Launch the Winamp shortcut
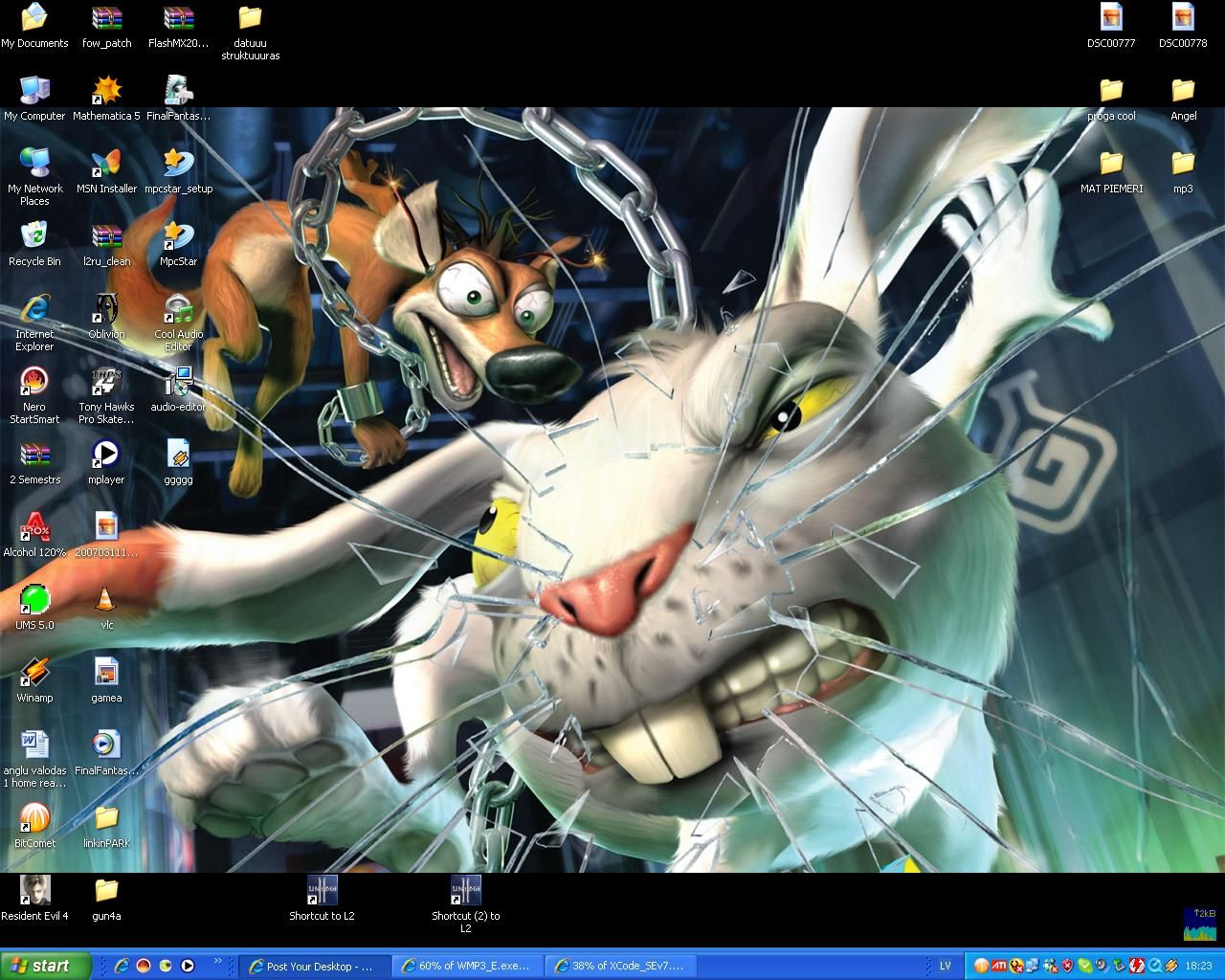The width and height of the screenshot is (1225, 980). click(x=34, y=680)
